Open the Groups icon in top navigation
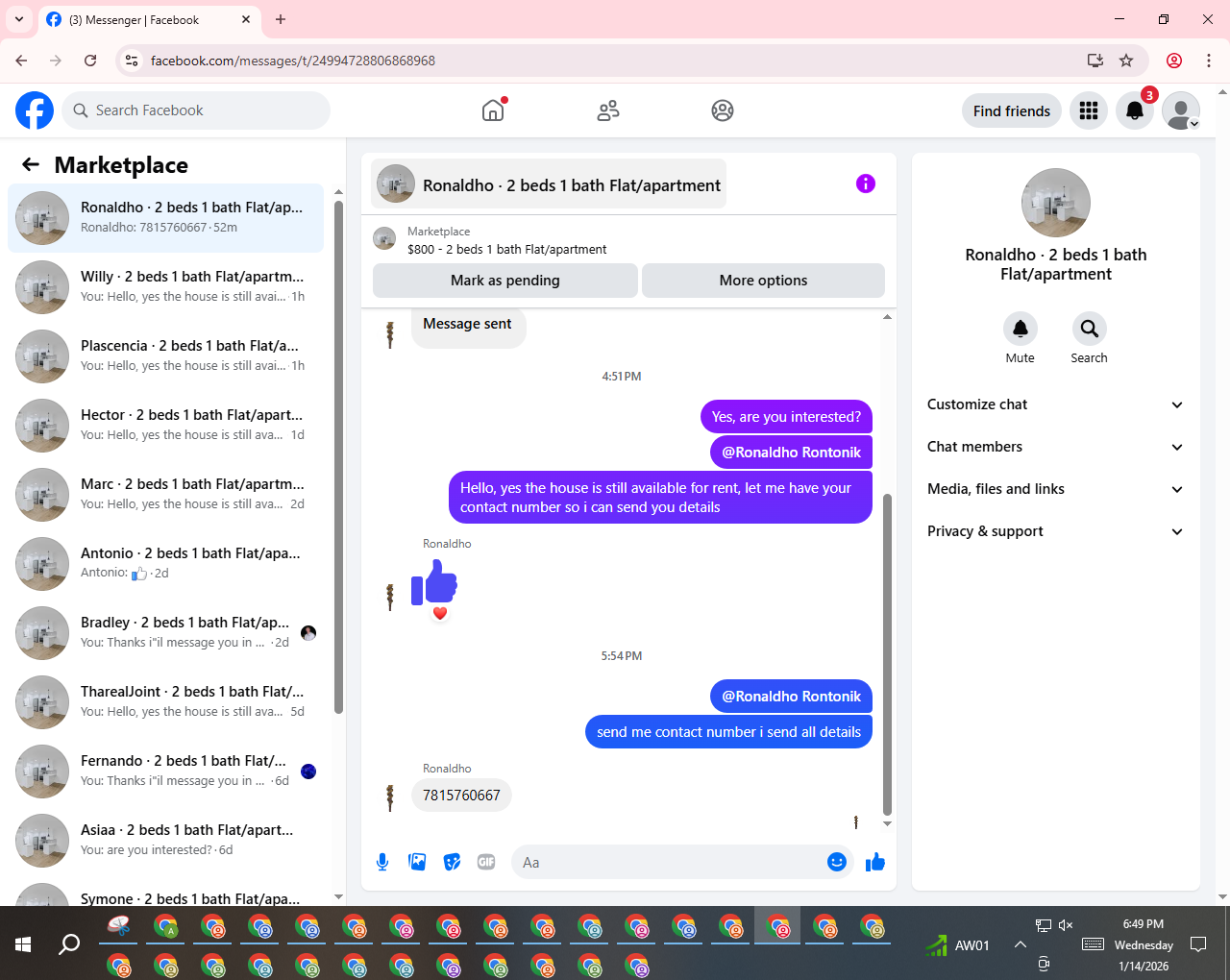 (723, 110)
